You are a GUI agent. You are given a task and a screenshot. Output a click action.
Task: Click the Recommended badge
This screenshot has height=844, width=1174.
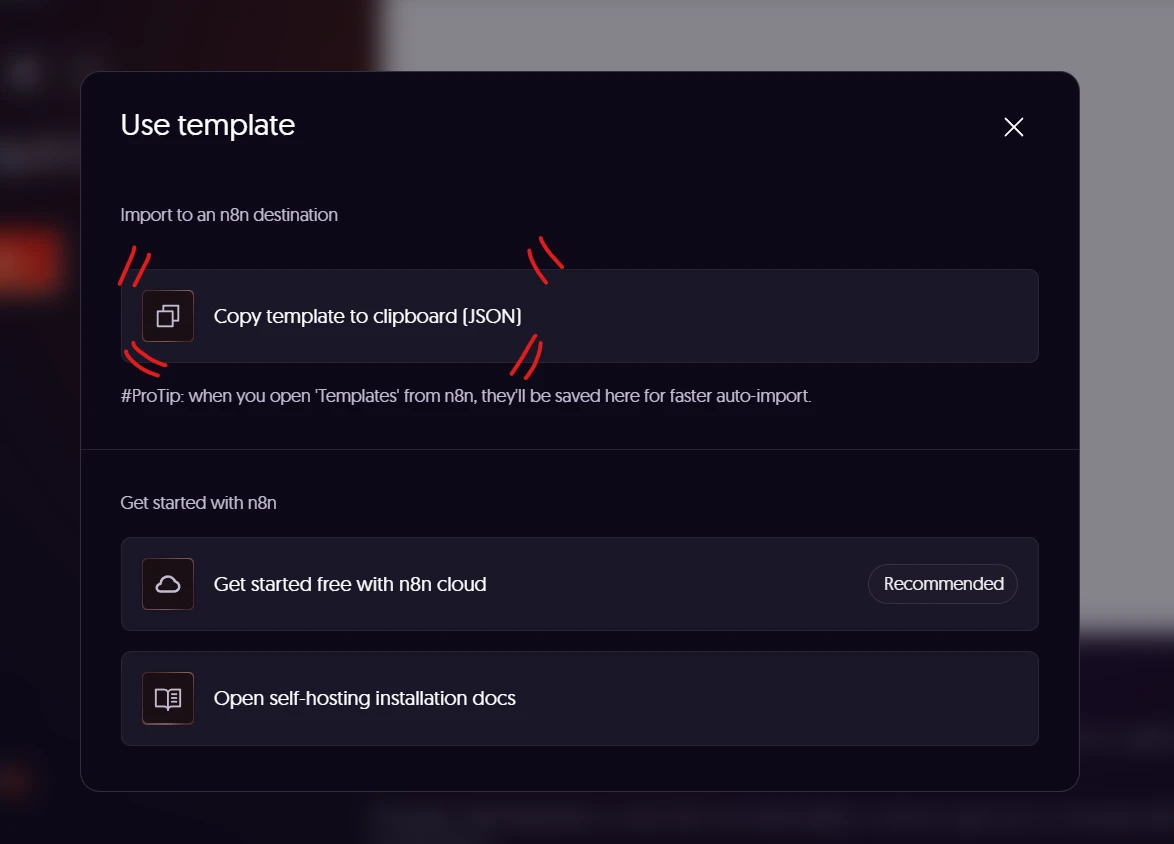tap(943, 584)
